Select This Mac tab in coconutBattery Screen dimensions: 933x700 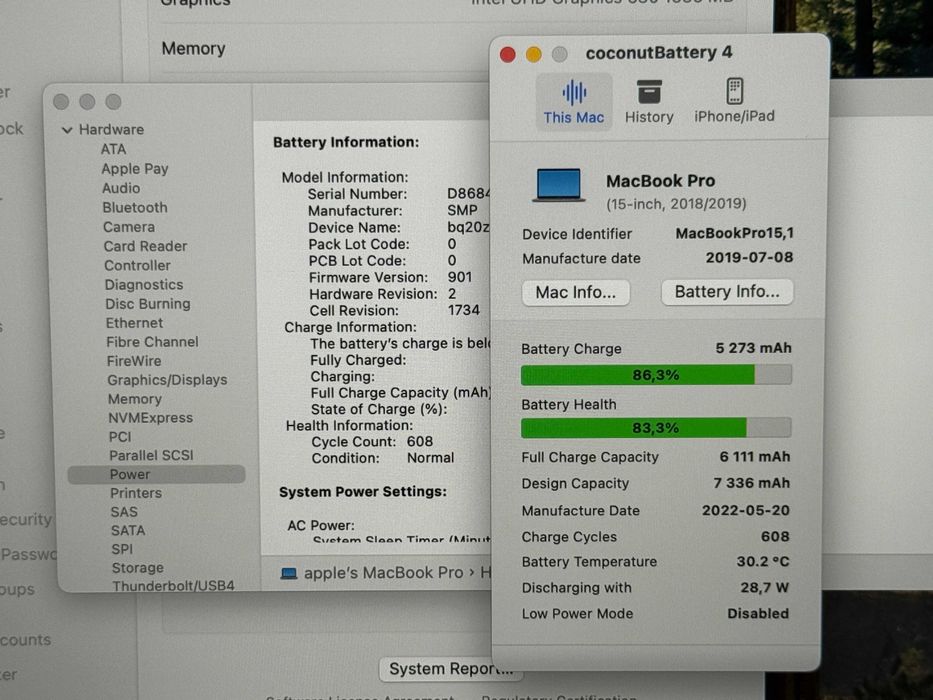[574, 102]
